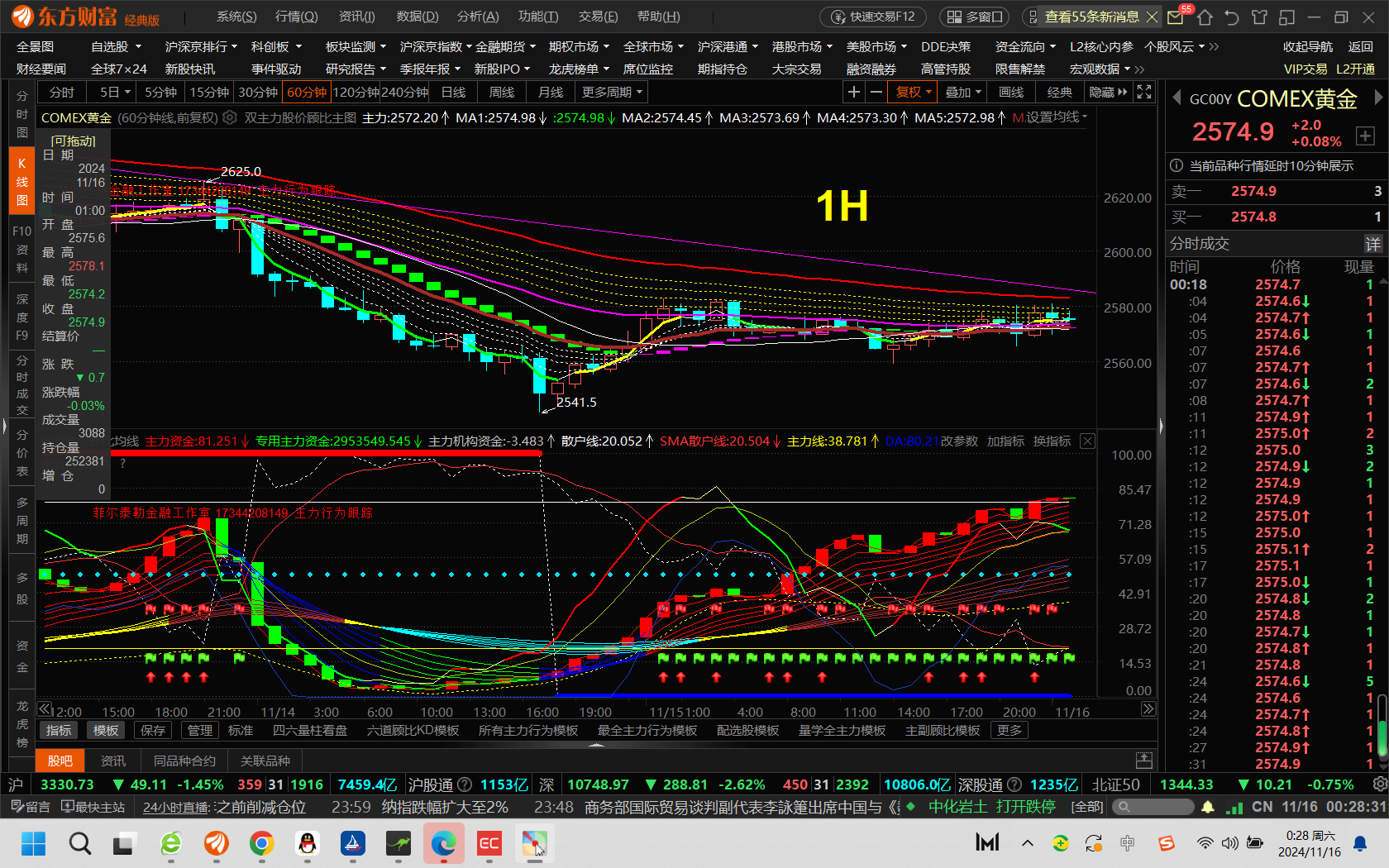This screenshot has height=868, width=1389.
Task: Click the 多窗口 button
Action: coord(975,17)
